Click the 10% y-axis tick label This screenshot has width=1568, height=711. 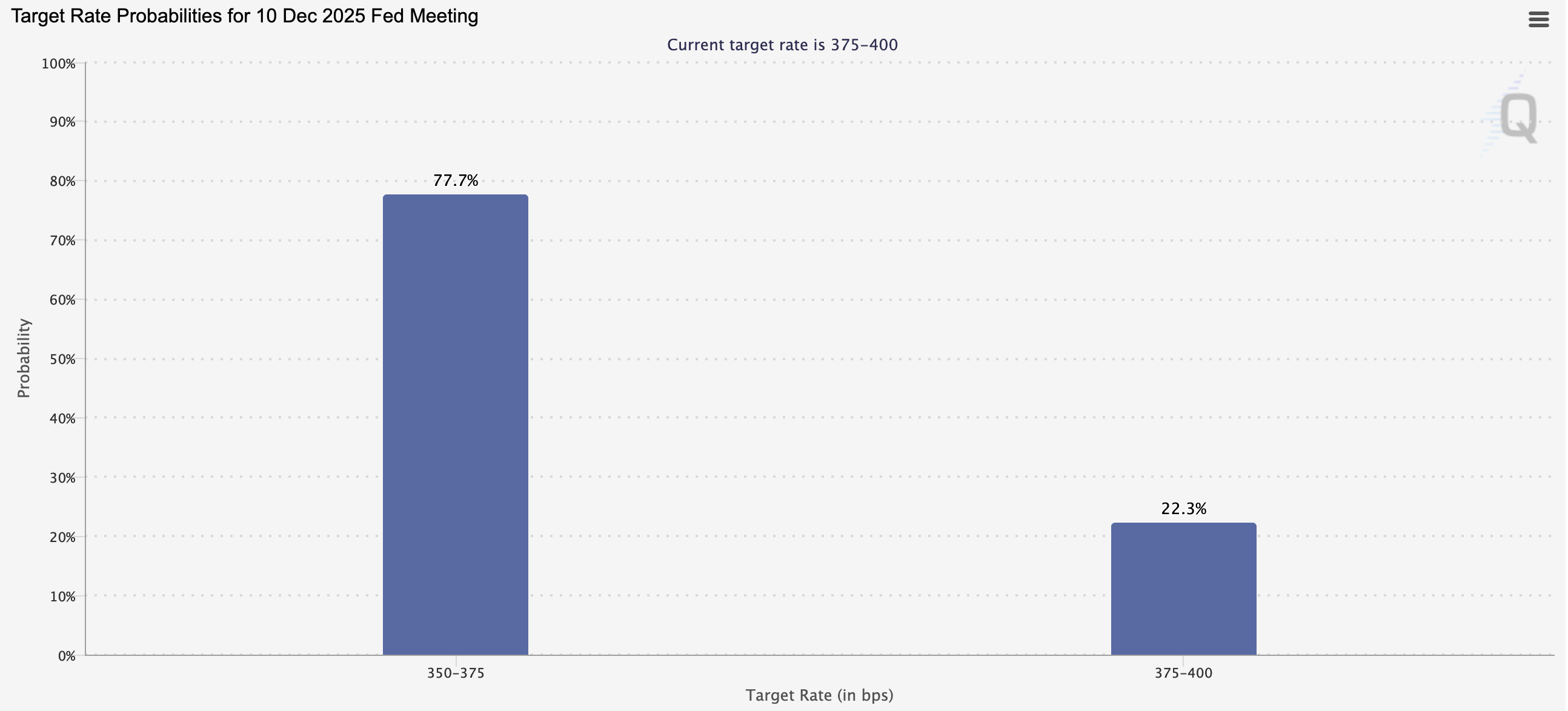tap(62, 597)
